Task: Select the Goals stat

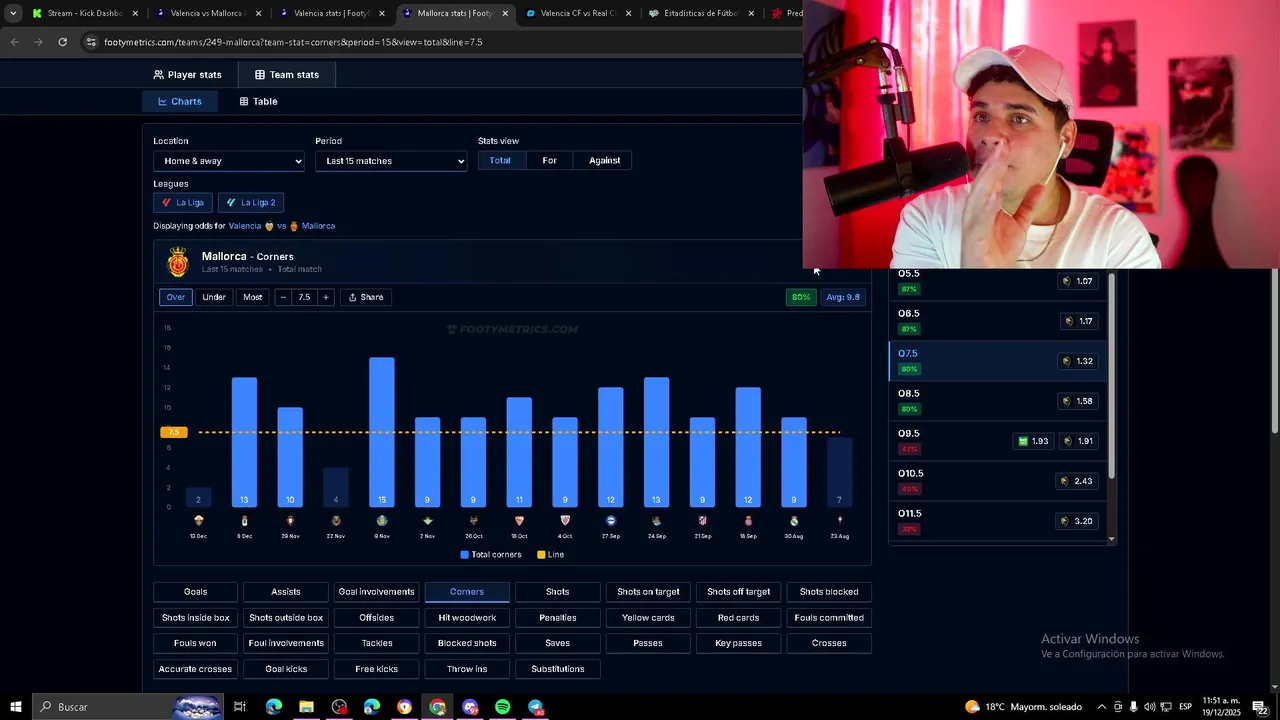Action: pos(195,592)
